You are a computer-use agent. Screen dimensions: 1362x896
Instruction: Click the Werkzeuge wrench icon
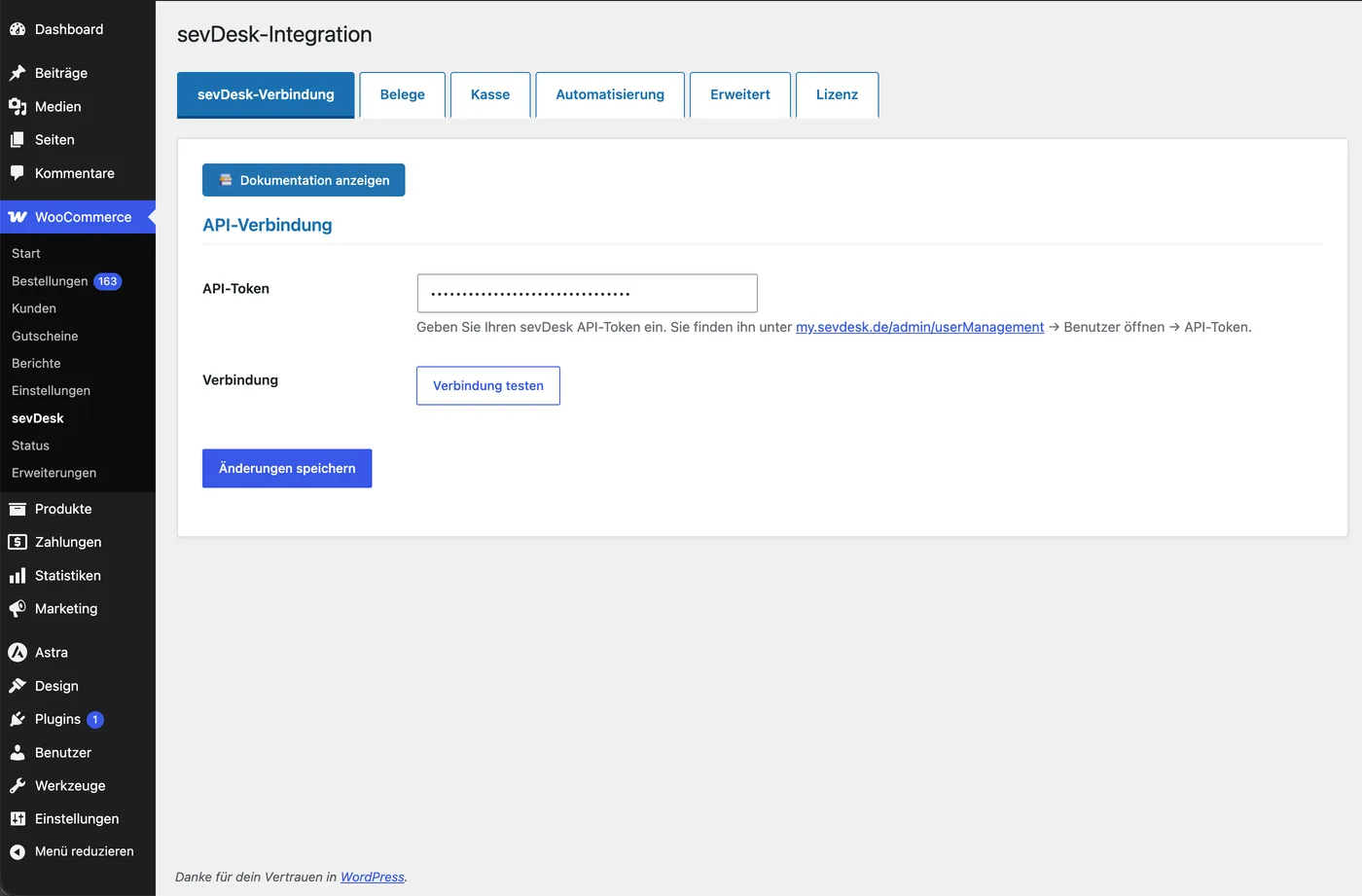click(x=18, y=786)
